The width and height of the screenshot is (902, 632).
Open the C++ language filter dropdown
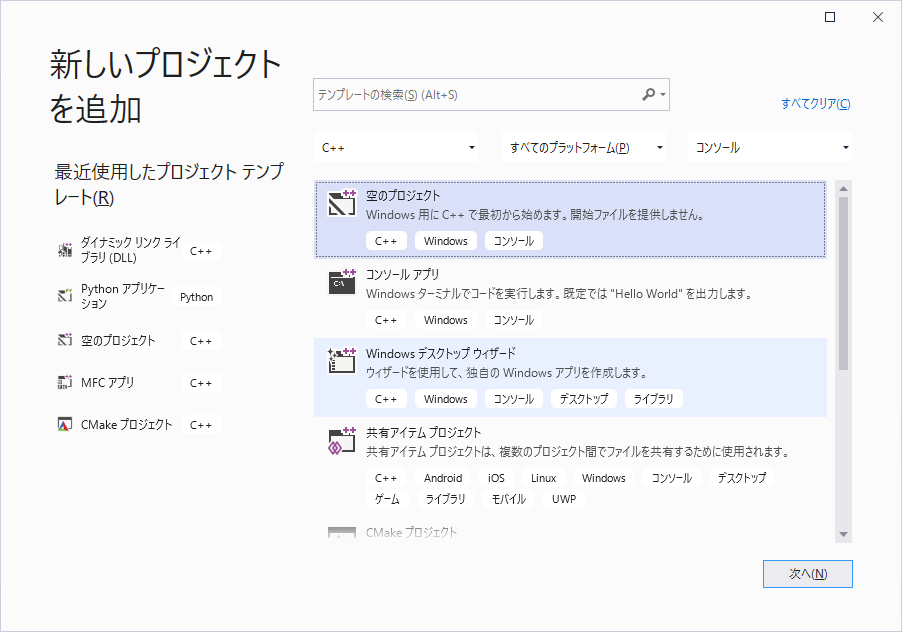pos(400,147)
